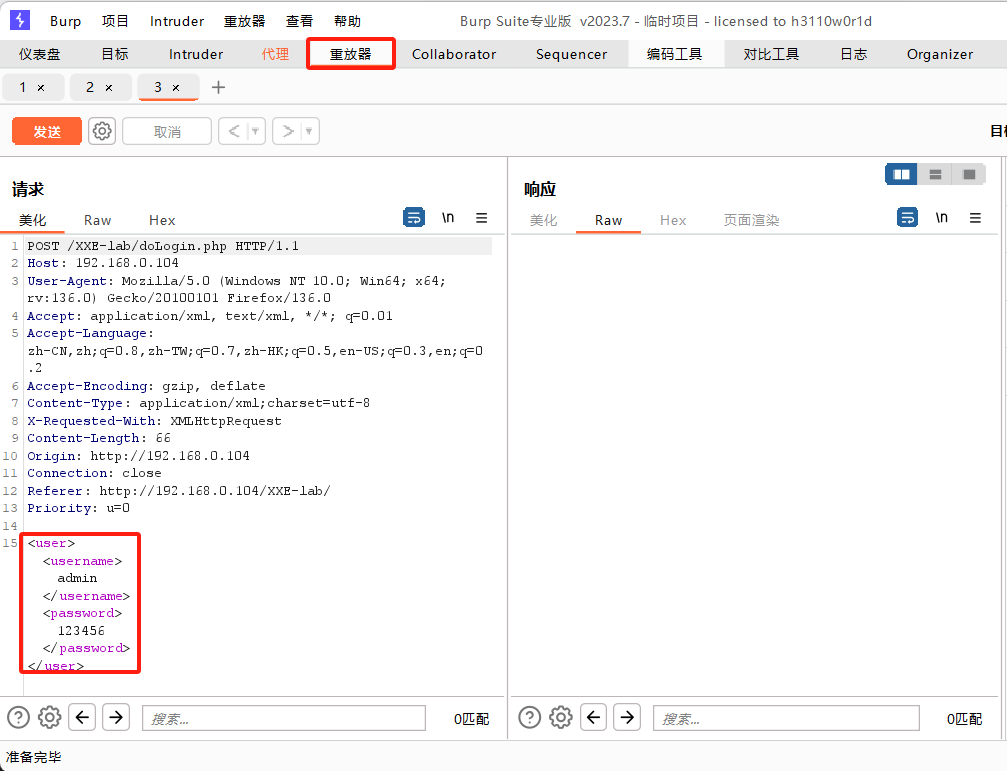Open the 查看 menu
1007x771 pixels.
299,21
